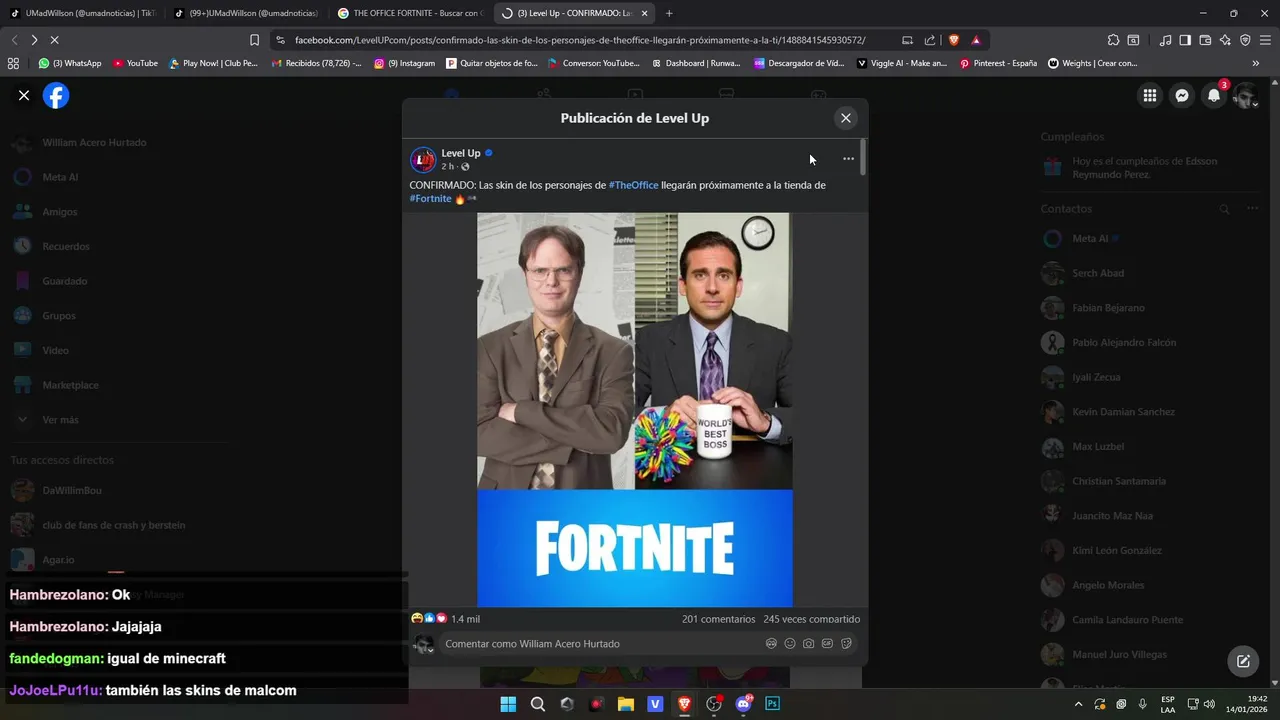Open the 1.4 mil reactions list
The width and height of the screenshot is (1280, 720).
pos(465,619)
